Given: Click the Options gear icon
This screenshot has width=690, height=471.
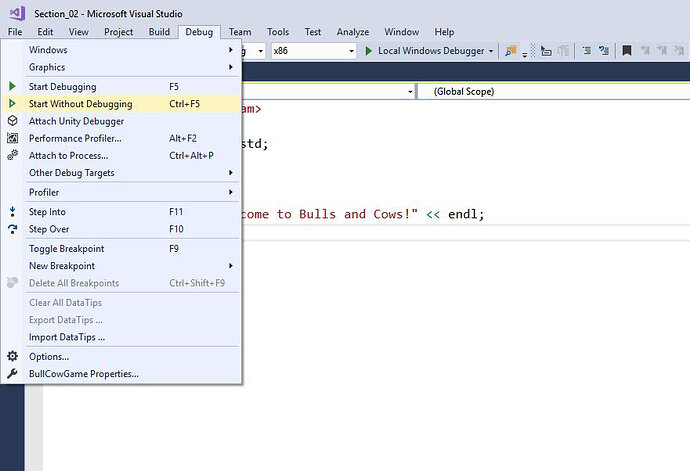Looking at the screenshot, I should [12, 356].
